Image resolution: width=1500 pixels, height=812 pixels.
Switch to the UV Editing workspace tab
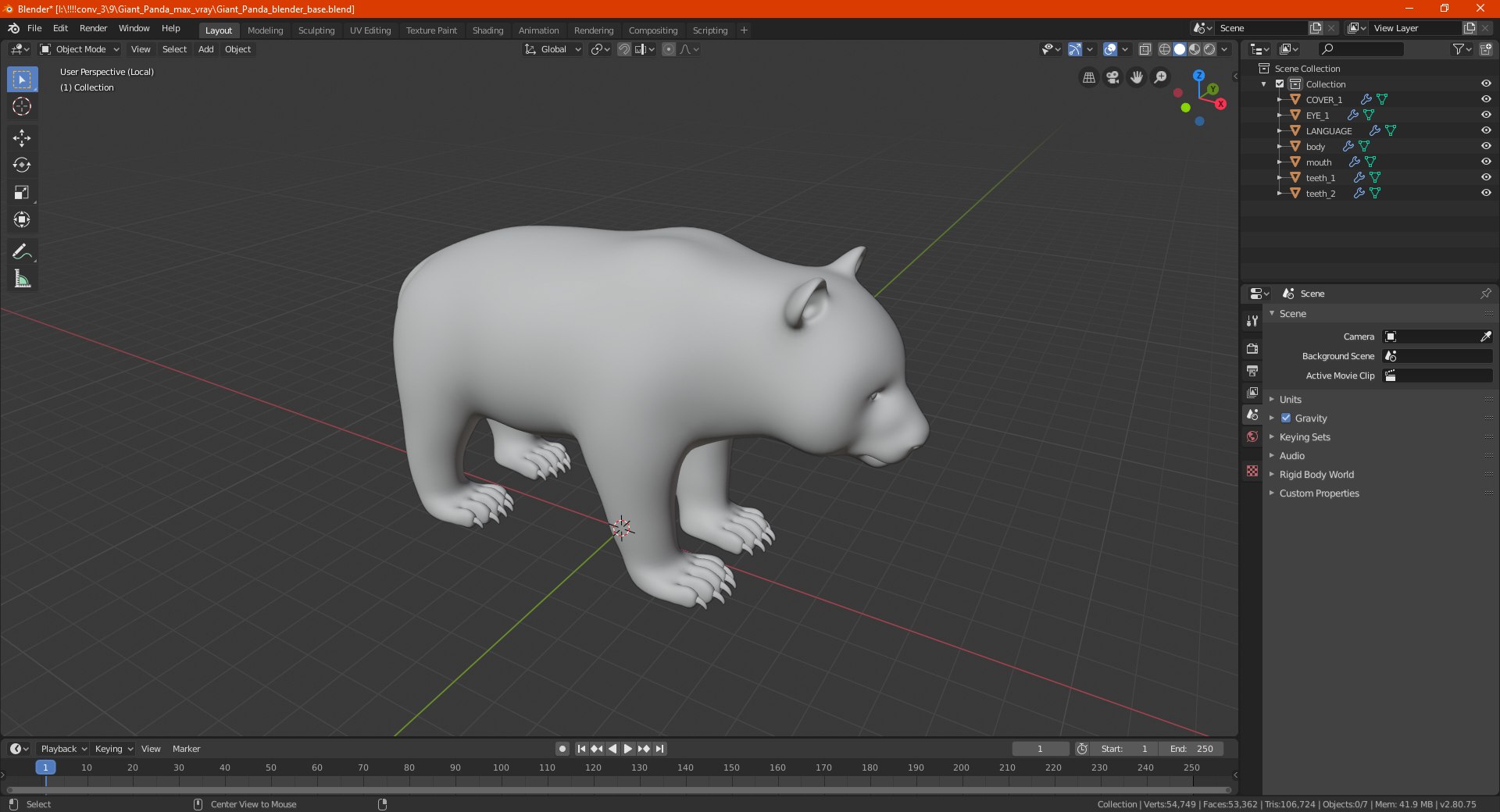[370, 30]
